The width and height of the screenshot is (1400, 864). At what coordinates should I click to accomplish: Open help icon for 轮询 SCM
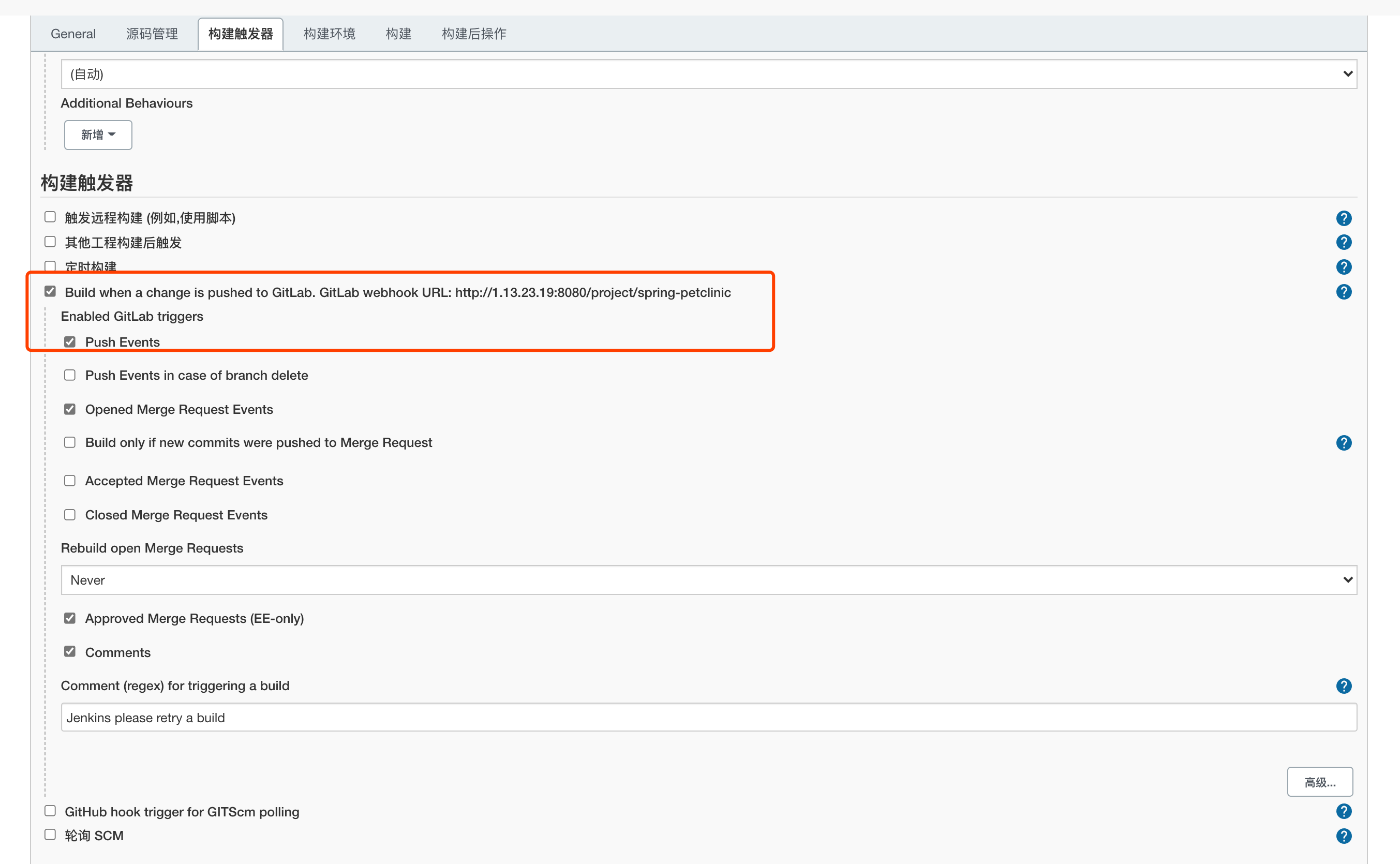click(1344, 836)
